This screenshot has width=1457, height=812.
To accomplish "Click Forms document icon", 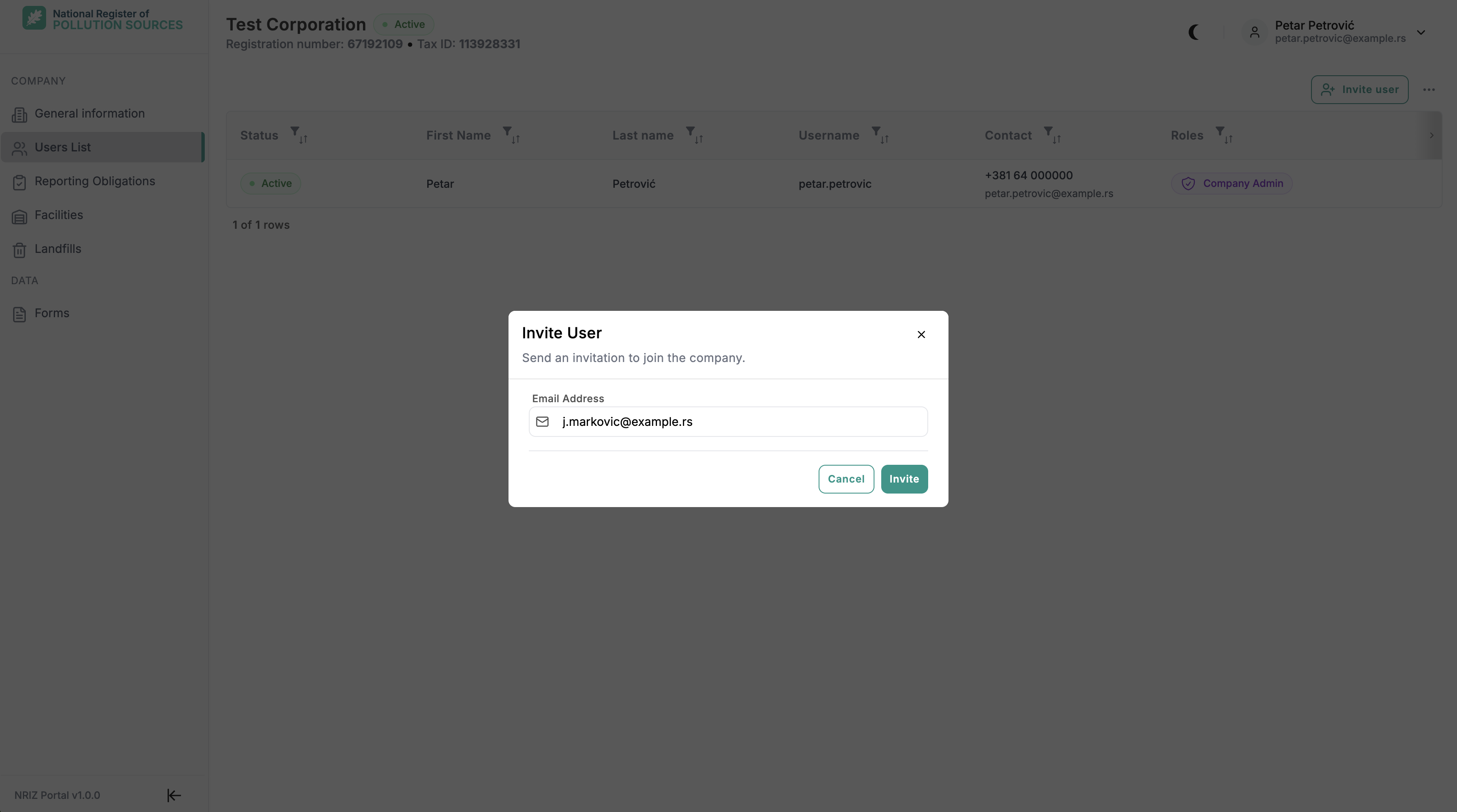I will [x=19, y=314].
